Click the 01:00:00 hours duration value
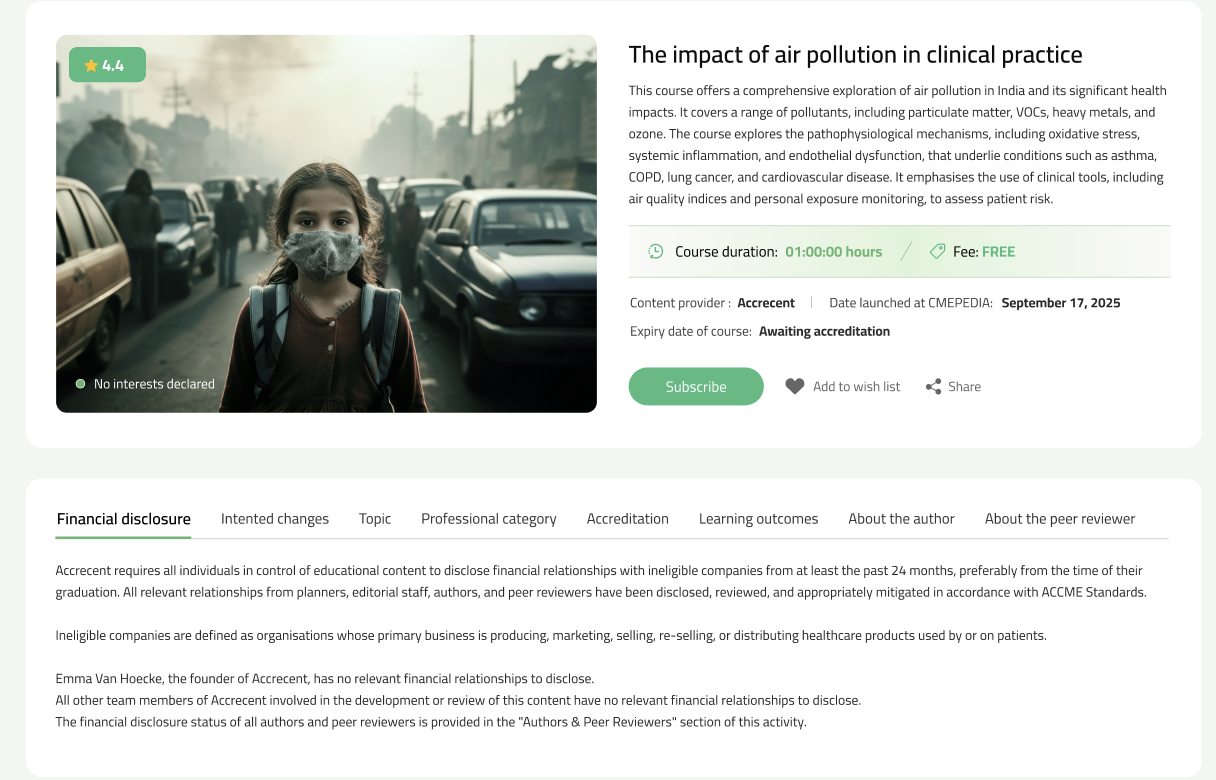The height and width of the screenshot is (780, 1216). [x=833, y=252]
